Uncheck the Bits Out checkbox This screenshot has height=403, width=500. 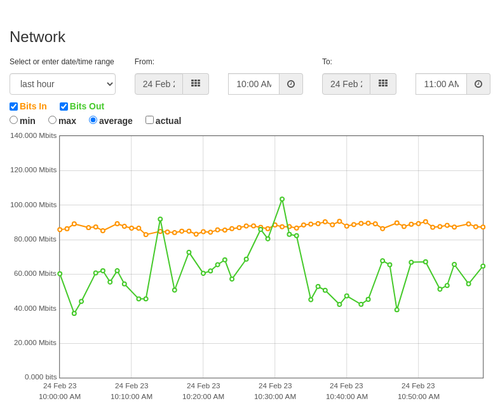[x=64, y=106]
